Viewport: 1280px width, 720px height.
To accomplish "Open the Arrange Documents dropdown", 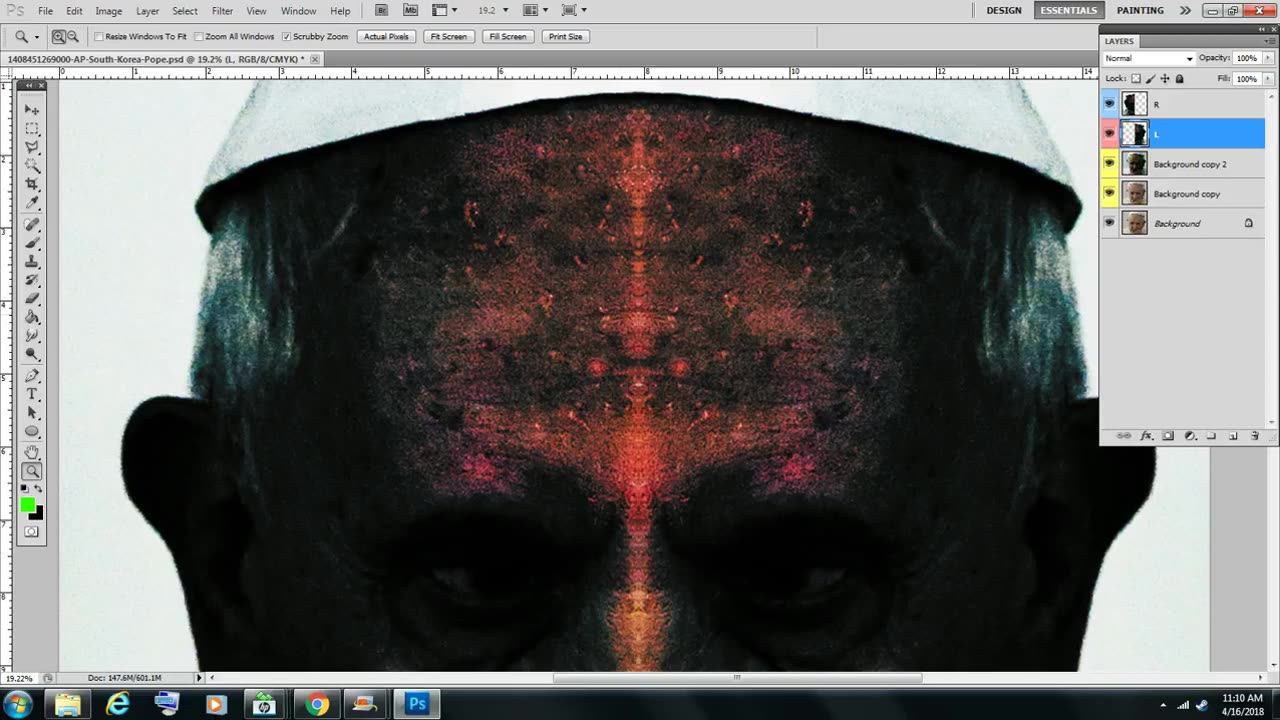I will click(x=535, y=10).
